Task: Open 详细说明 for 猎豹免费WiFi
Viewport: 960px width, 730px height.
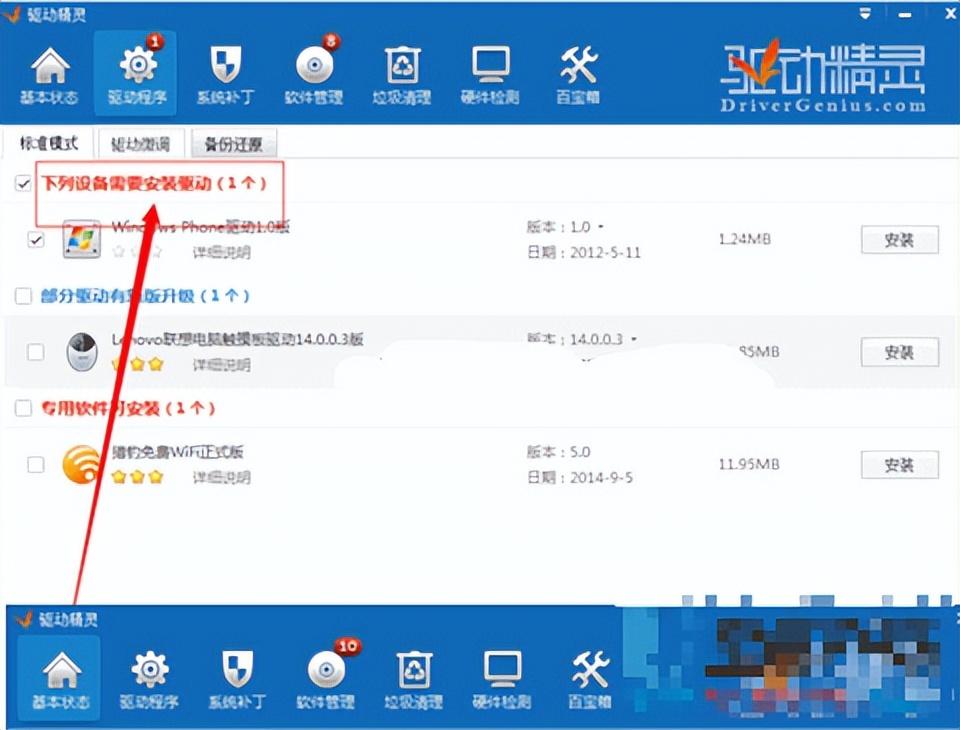Action: (x=222, y=477)
